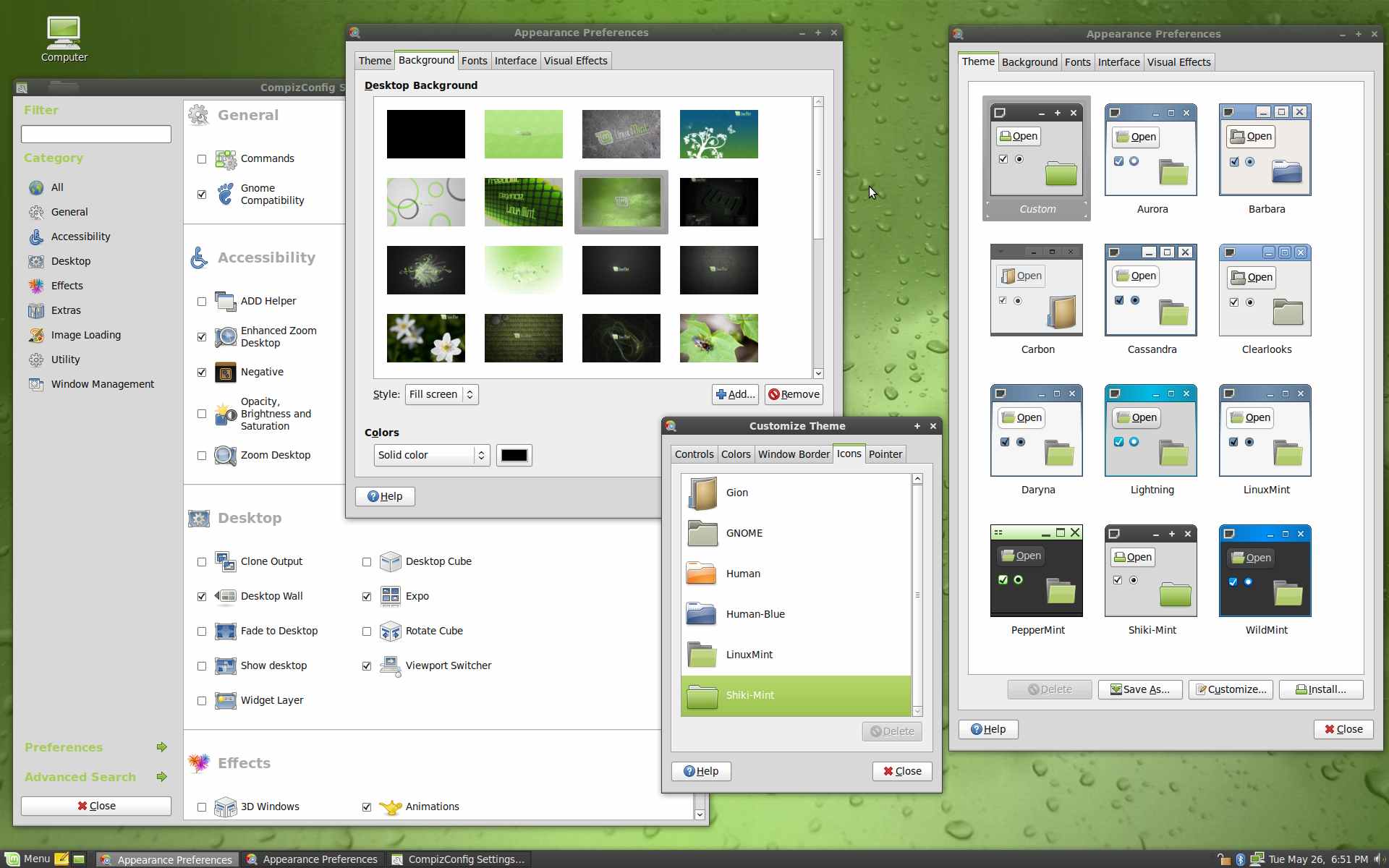Select the Gion icon theme
The width and height of the screenshot is (1389, 868).
point(796,493)
